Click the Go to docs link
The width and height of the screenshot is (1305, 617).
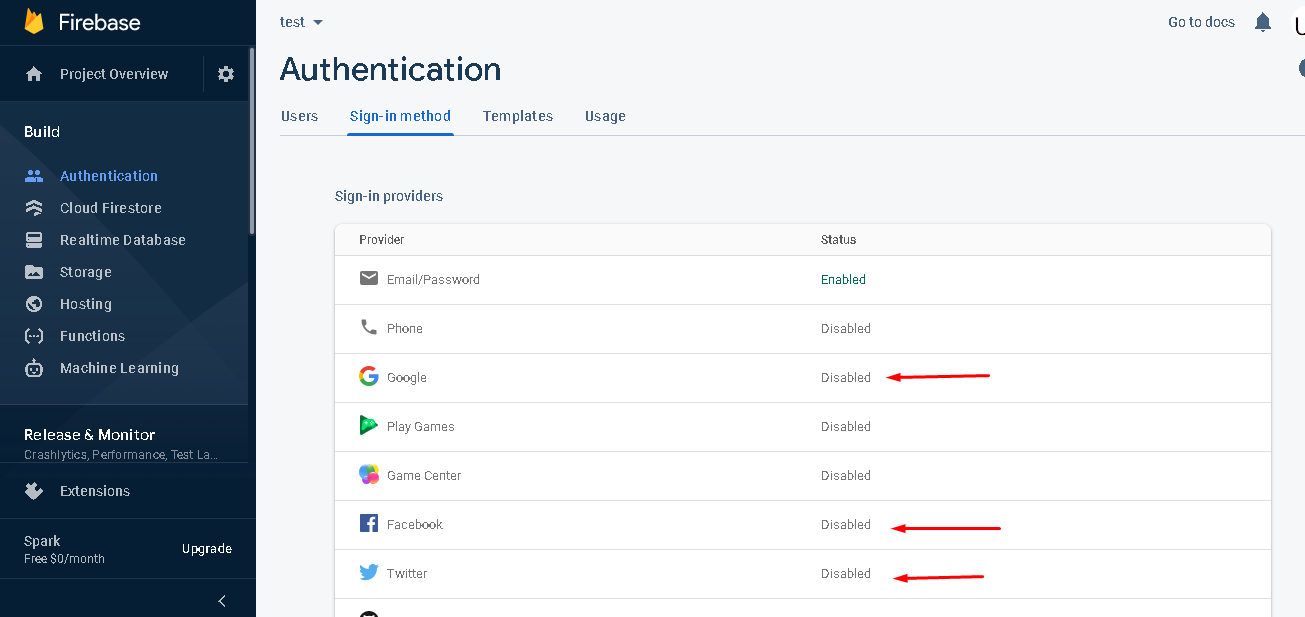1201,22
